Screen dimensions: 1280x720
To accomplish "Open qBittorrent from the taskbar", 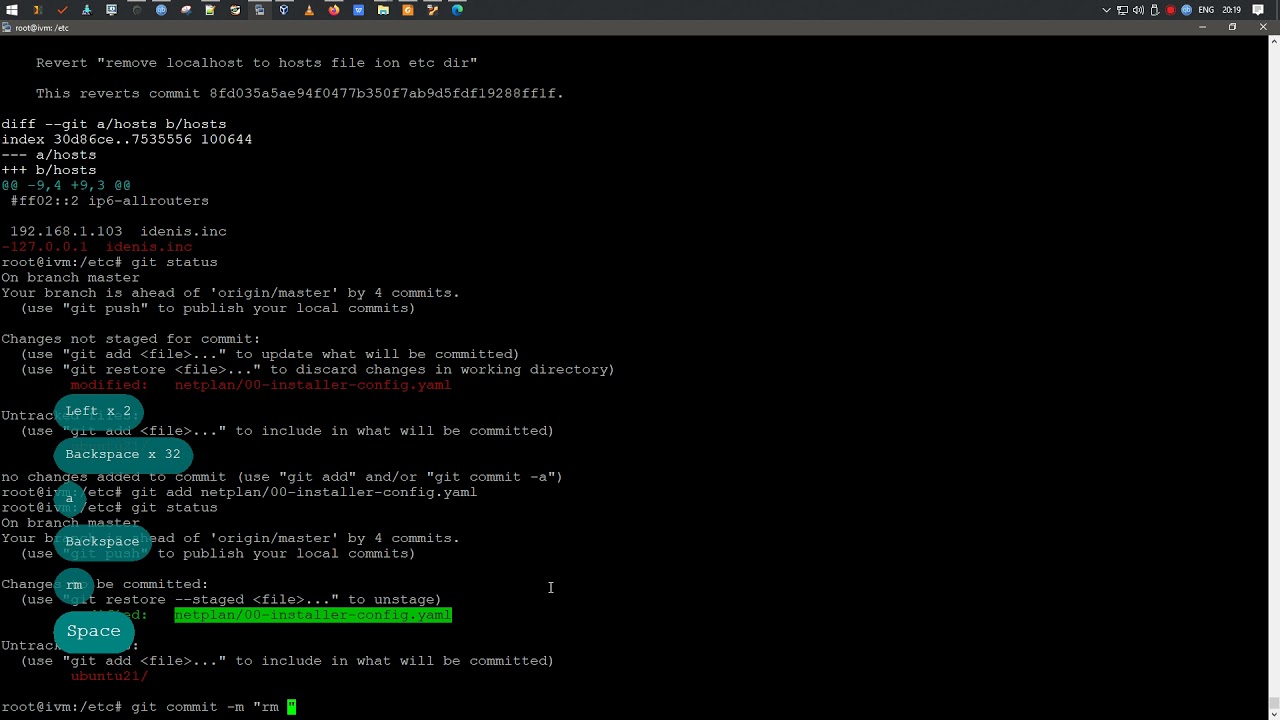I will click(161, 10).
